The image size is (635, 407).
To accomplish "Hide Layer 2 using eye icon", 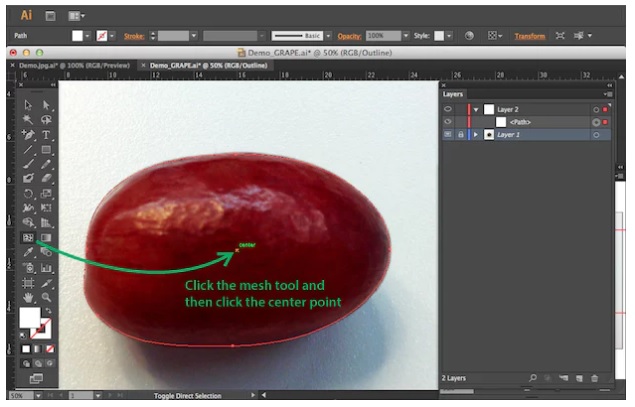I will point(447,109).
